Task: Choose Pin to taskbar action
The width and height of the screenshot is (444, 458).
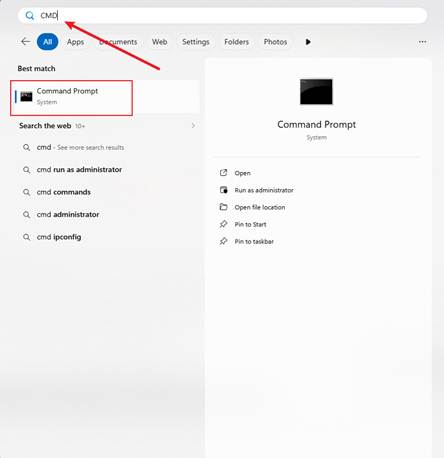Action: 254,242
